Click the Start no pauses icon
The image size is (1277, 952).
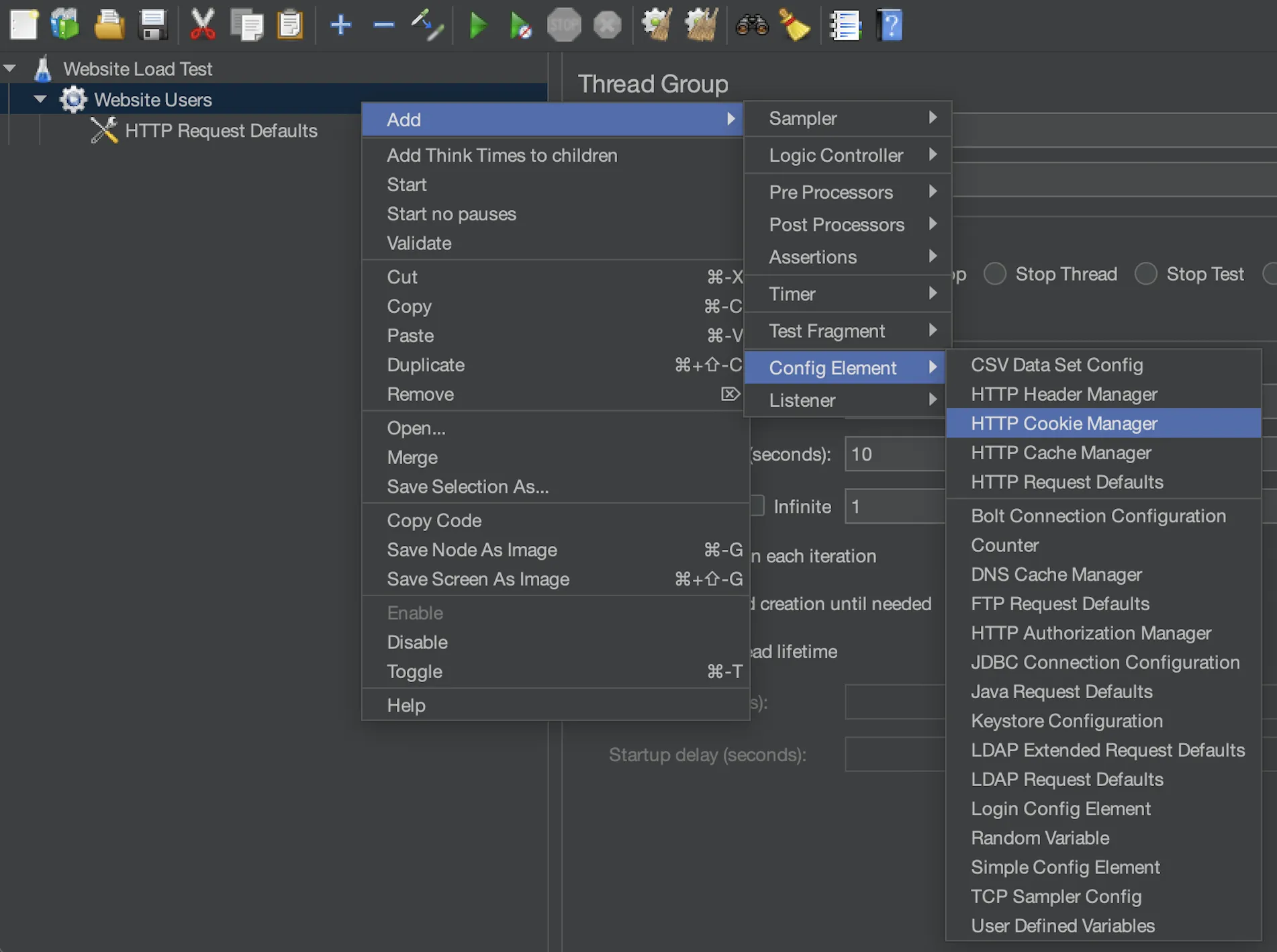click(520, 26)
